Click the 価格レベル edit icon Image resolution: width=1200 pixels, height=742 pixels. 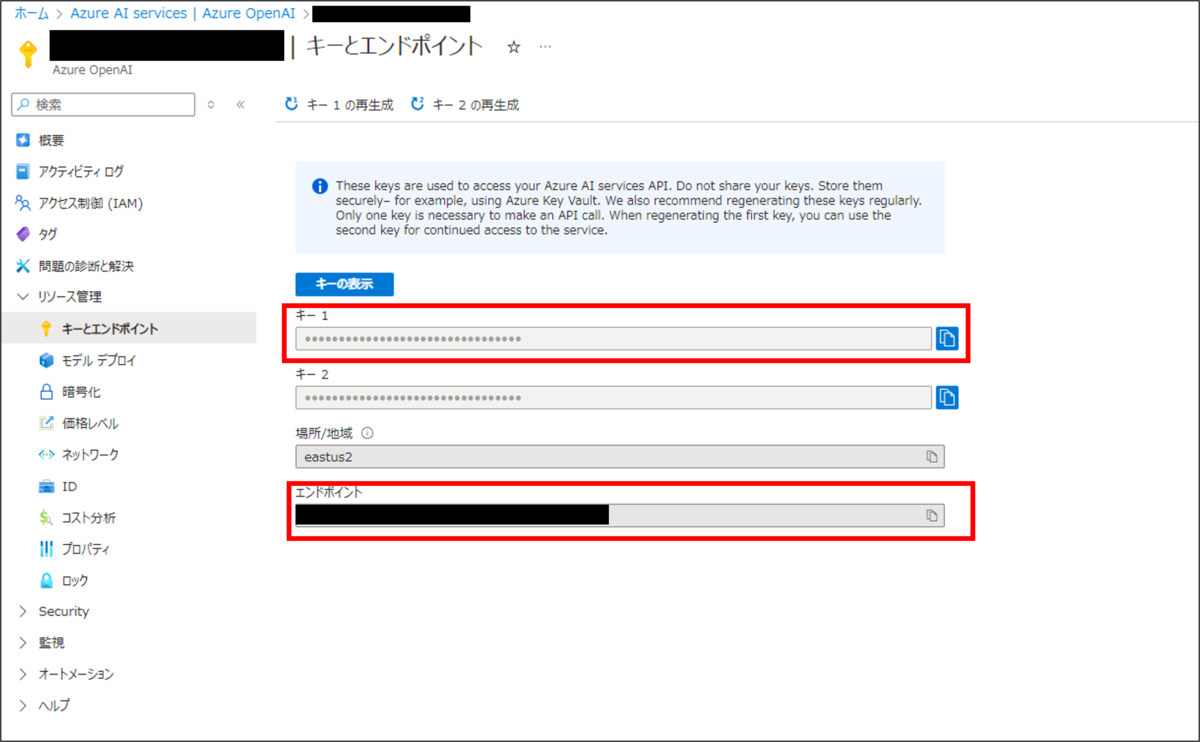(x=46, y=423)
